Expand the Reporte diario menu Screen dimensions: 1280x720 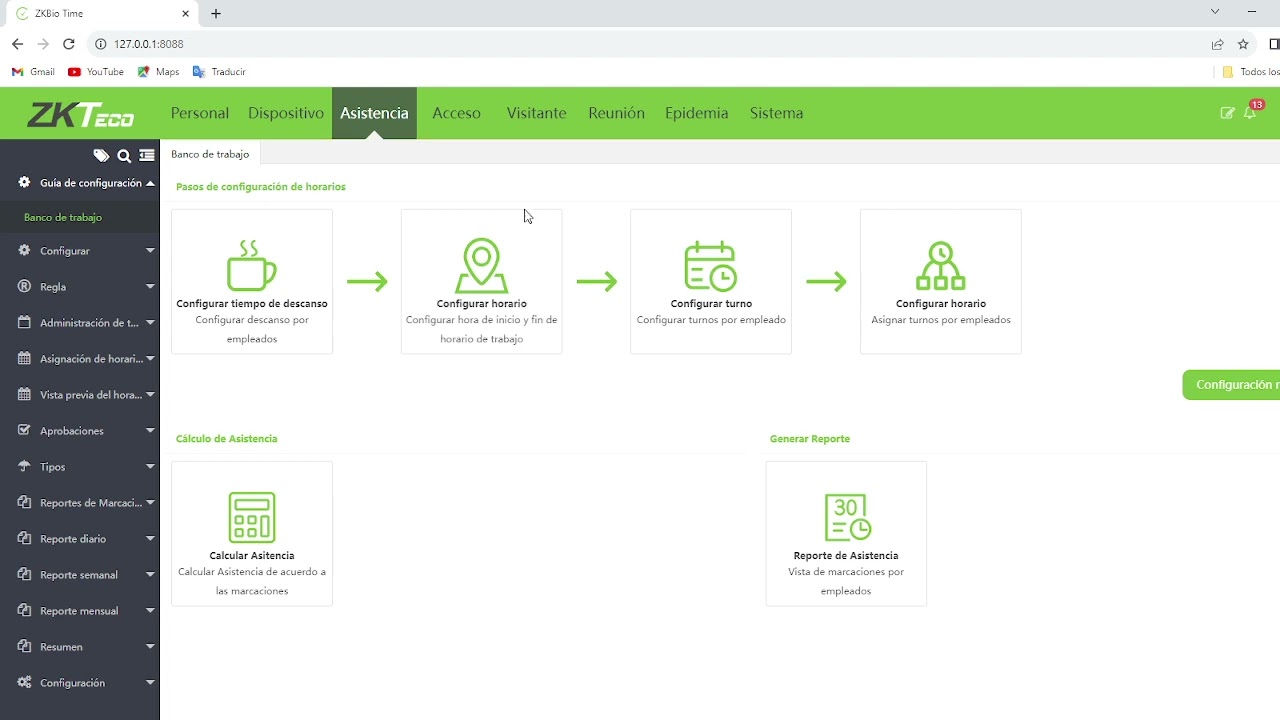tap(80, 539)
